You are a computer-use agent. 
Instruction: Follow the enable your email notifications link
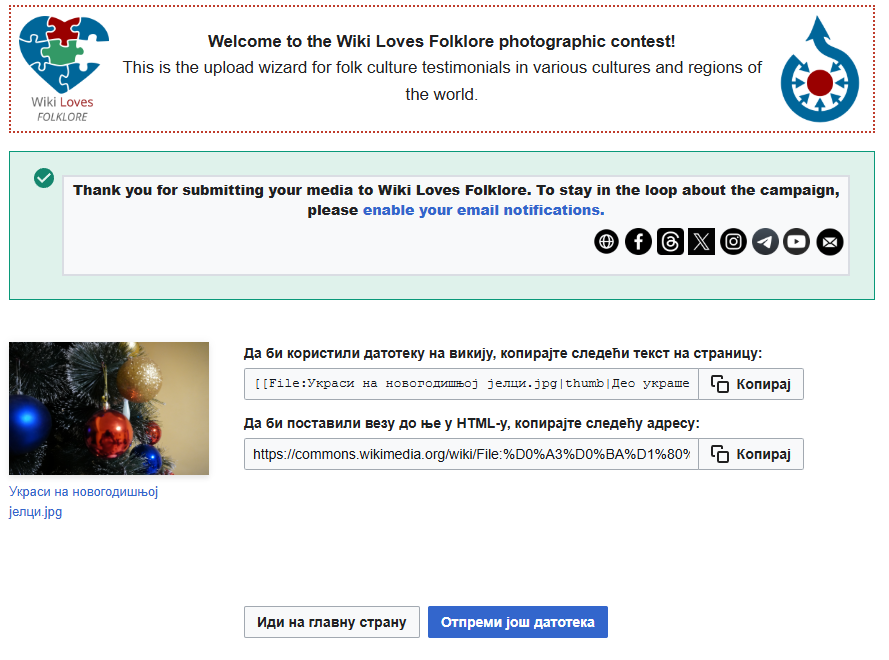click(x=483, y=210)
